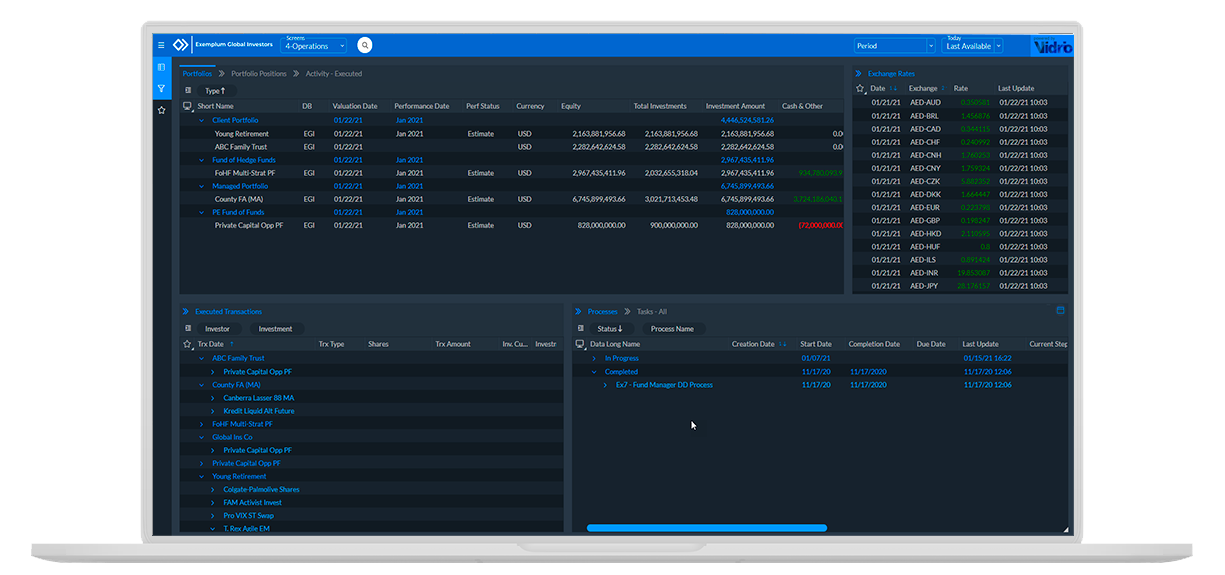
Task: Switch to the Activity - Executed tab
Action: 334,74
